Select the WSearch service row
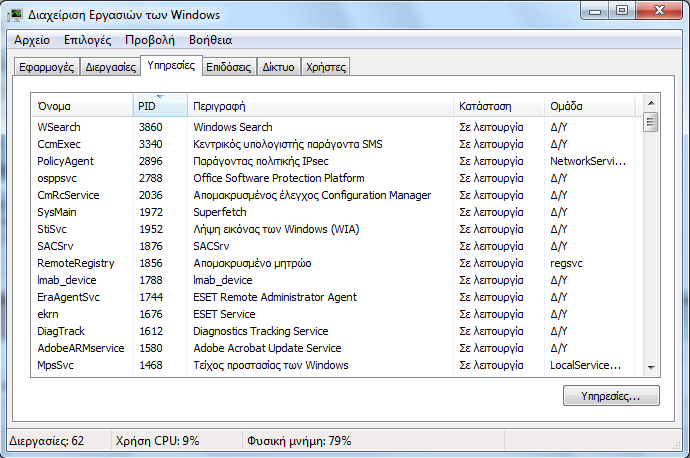This screenshot has width=690, height=458. [x=59, y=127]
